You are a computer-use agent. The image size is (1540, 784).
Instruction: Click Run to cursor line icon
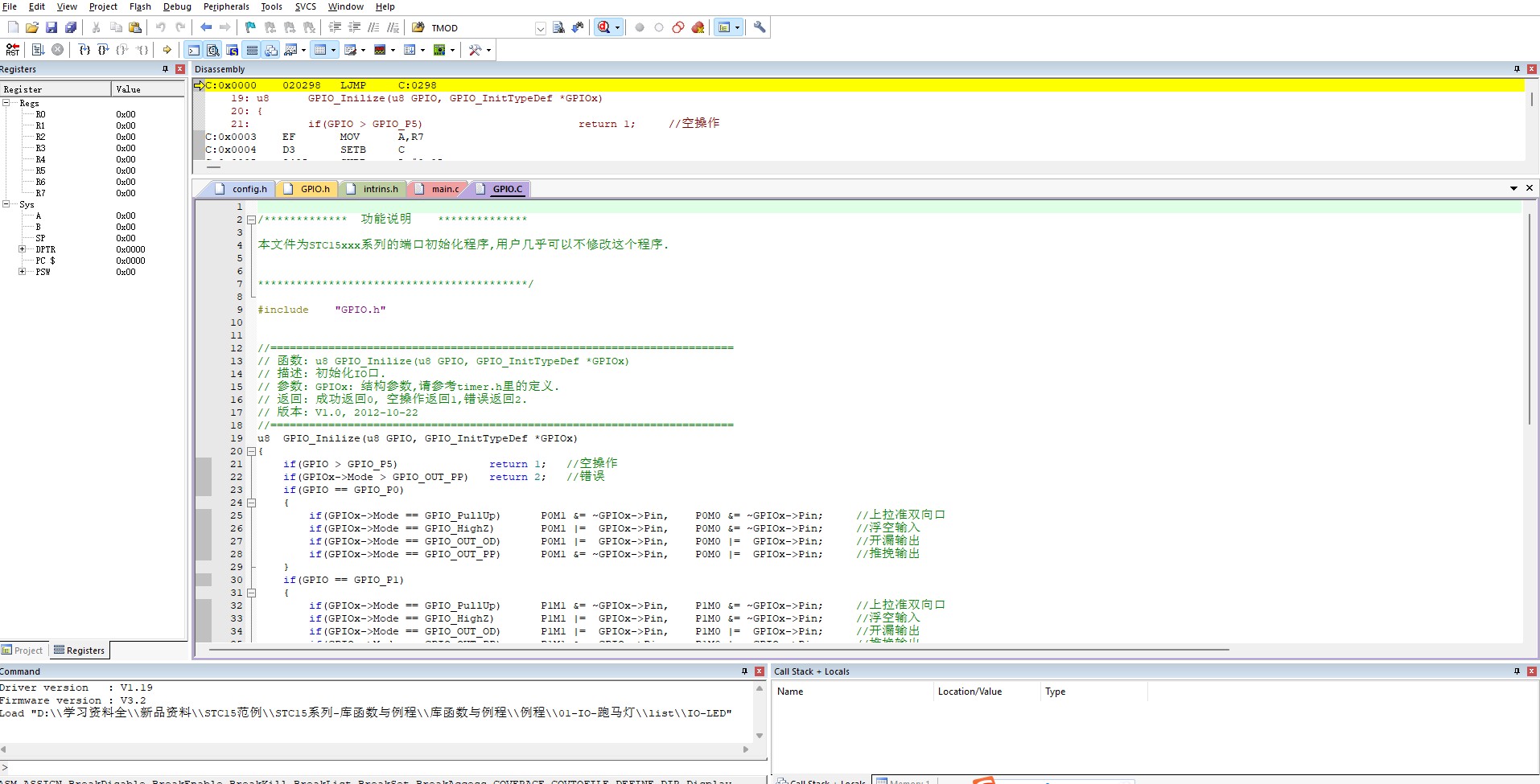pyautogui.click(x=142, y=50)
